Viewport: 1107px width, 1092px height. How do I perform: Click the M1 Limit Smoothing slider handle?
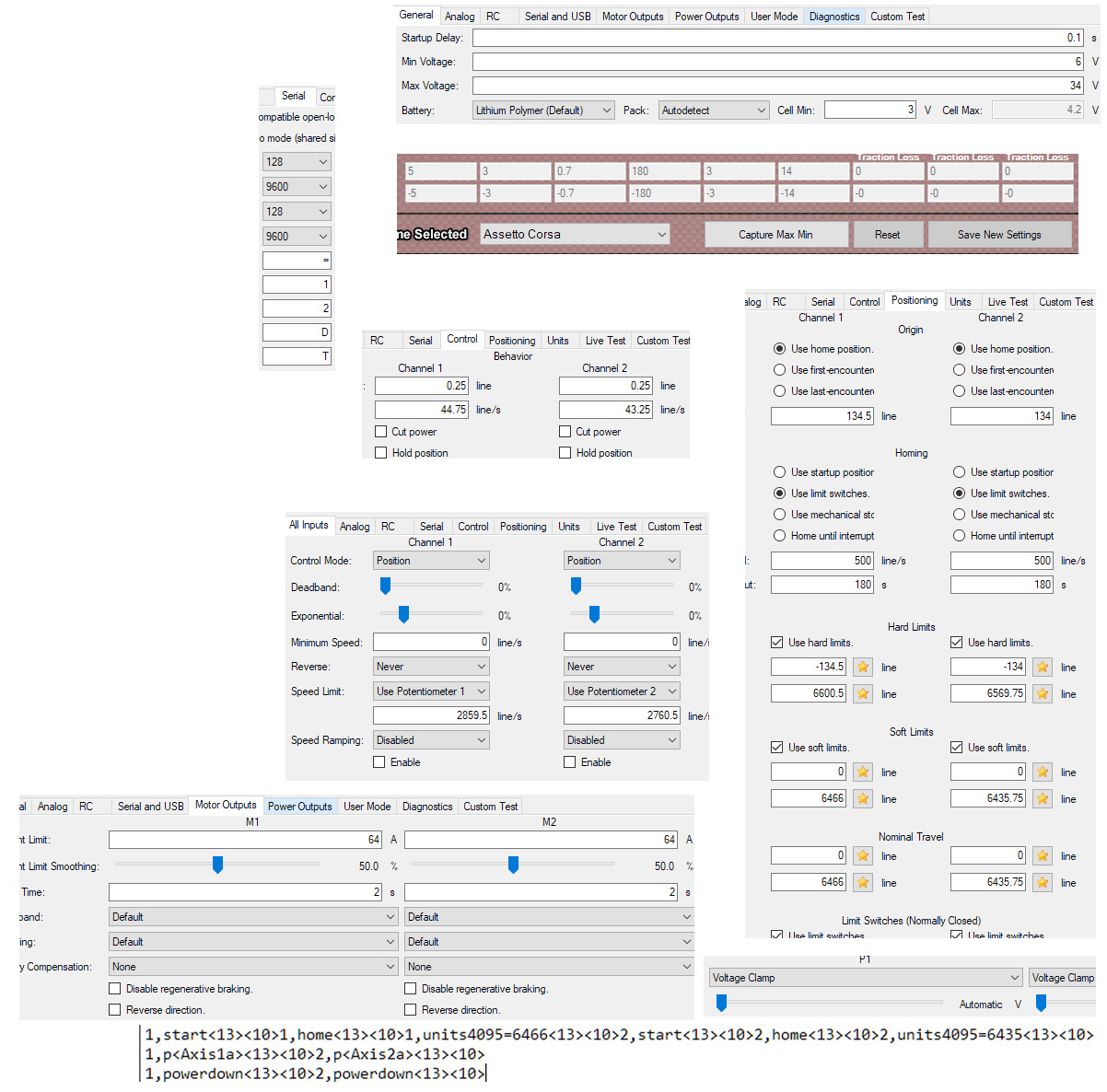coord(217,865)
